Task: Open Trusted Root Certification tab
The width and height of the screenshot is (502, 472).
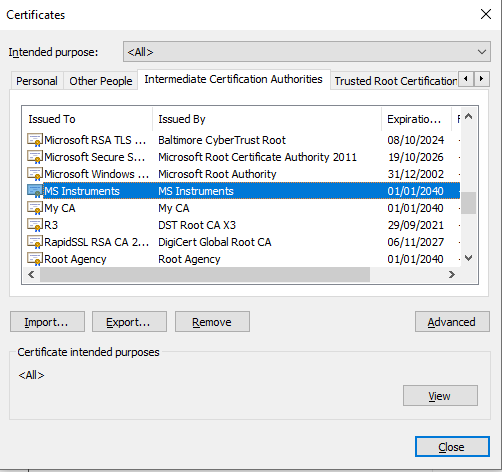Action: (395, 81)
